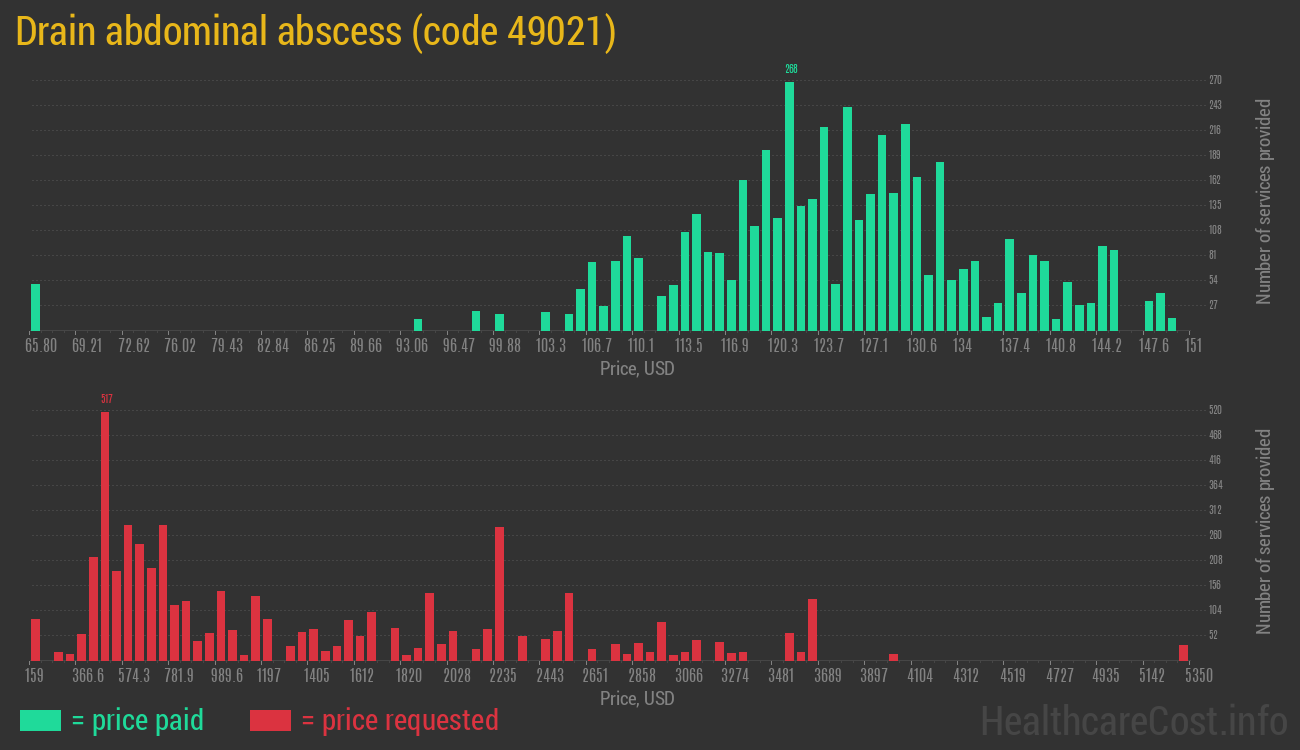Click 'Price, USD' label under red chart
Image resolution: width=1300 pixels, height=750 pixels.
pos(637,698)
